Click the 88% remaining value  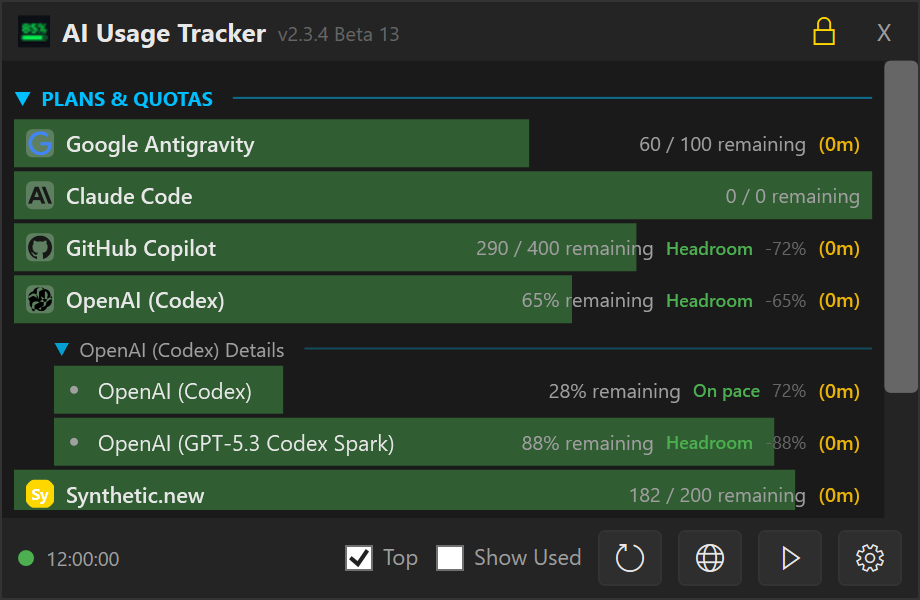[587, 443]
